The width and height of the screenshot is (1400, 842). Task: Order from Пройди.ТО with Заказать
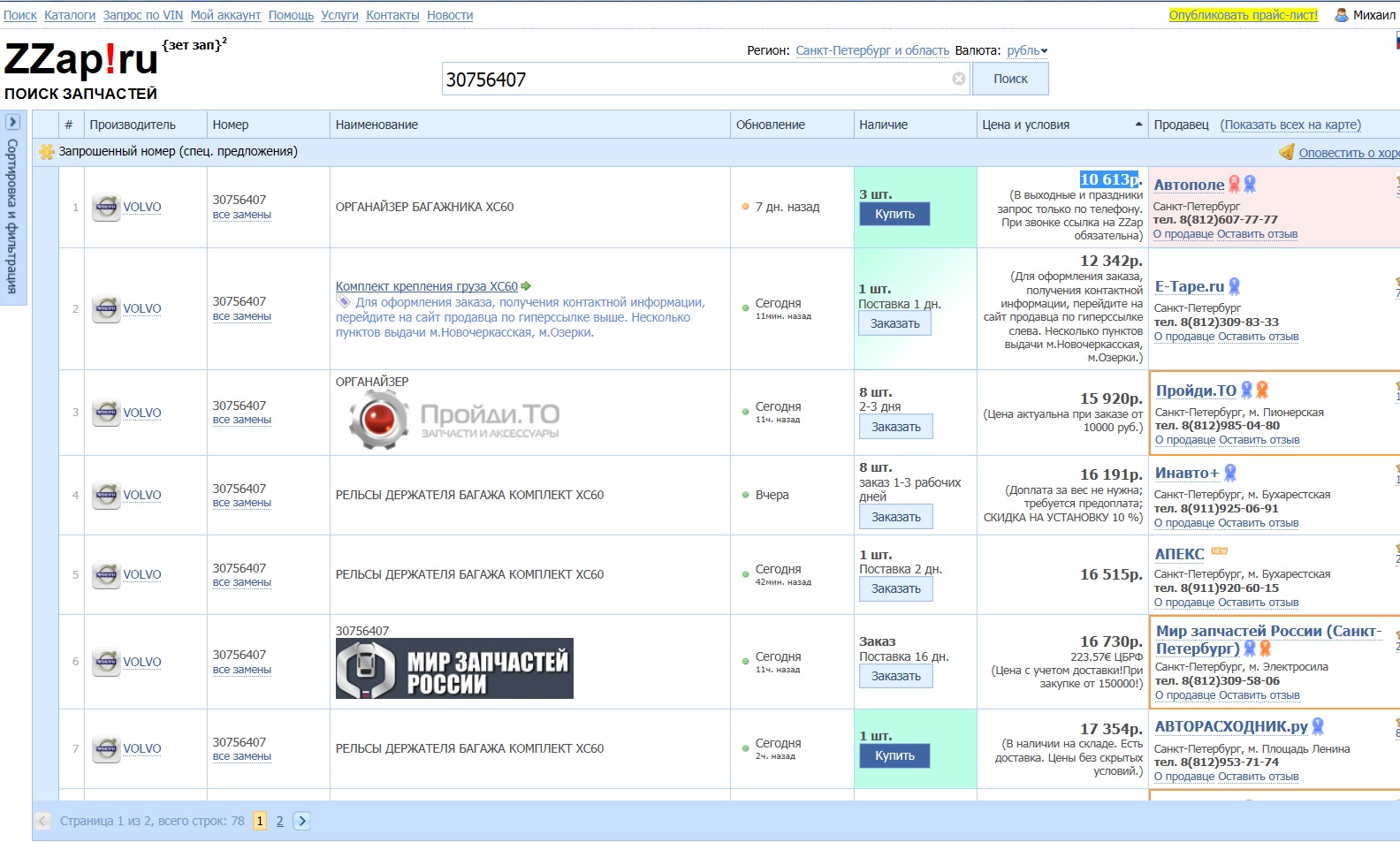coord(895,427)
